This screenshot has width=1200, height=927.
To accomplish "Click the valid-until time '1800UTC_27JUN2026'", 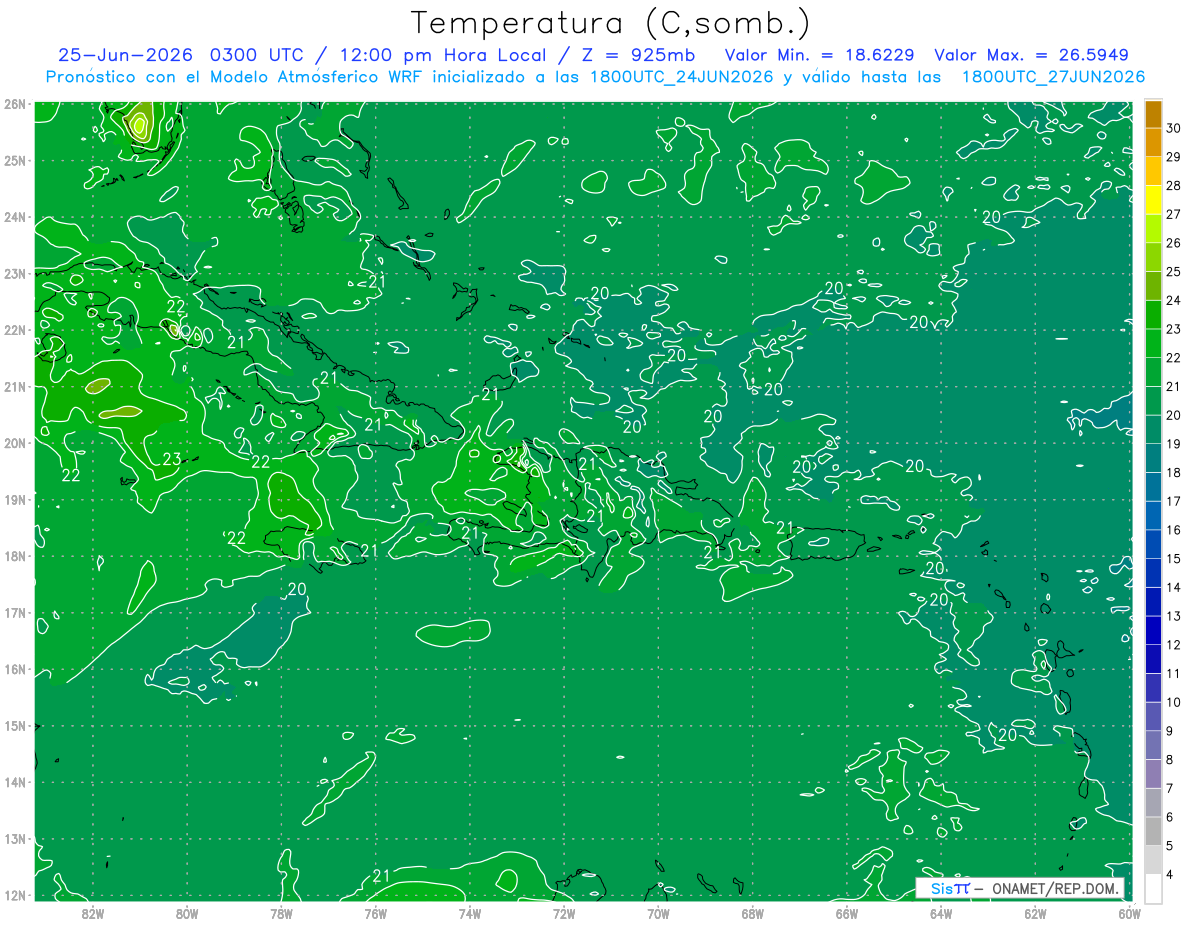I will tap(1053, 77).
